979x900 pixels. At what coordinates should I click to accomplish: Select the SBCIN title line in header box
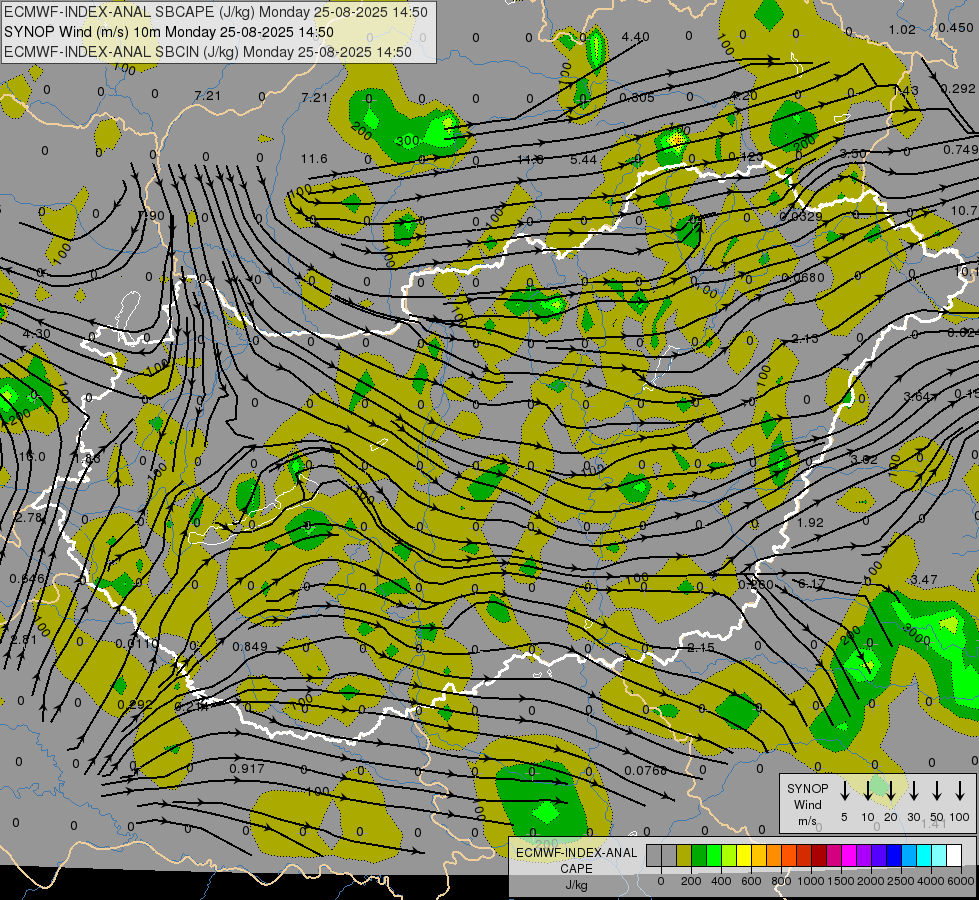[x=208, y=52]
